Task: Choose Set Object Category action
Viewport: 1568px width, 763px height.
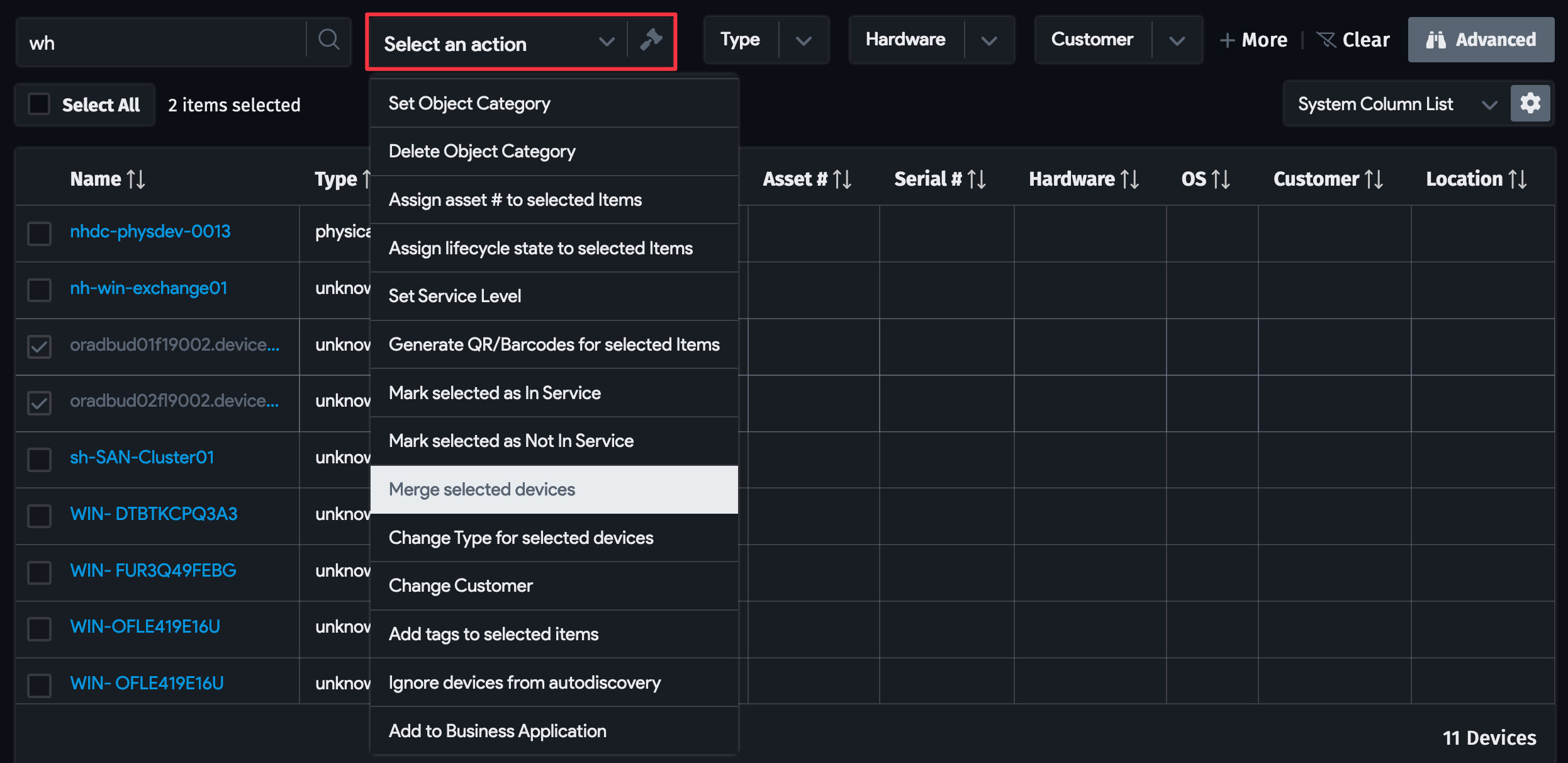Action: (554, 103)
